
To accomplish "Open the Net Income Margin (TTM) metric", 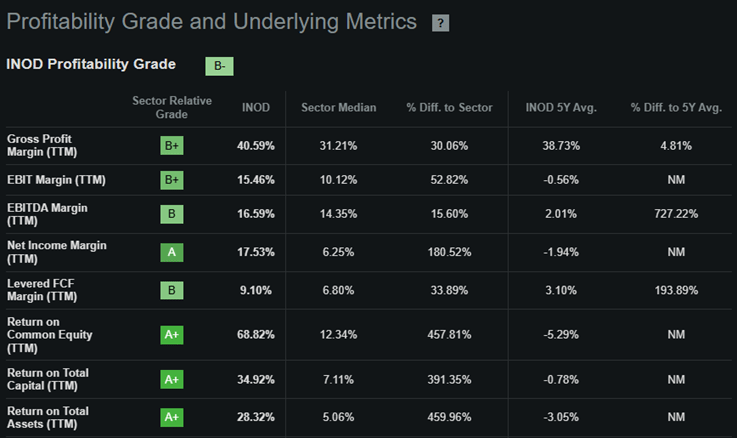I will [56, 252].
